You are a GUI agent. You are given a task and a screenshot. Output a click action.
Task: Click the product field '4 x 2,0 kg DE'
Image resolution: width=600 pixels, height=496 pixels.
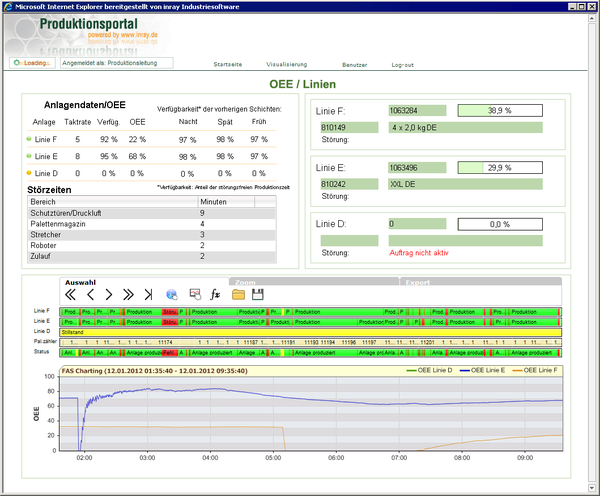tap(466, 127)
